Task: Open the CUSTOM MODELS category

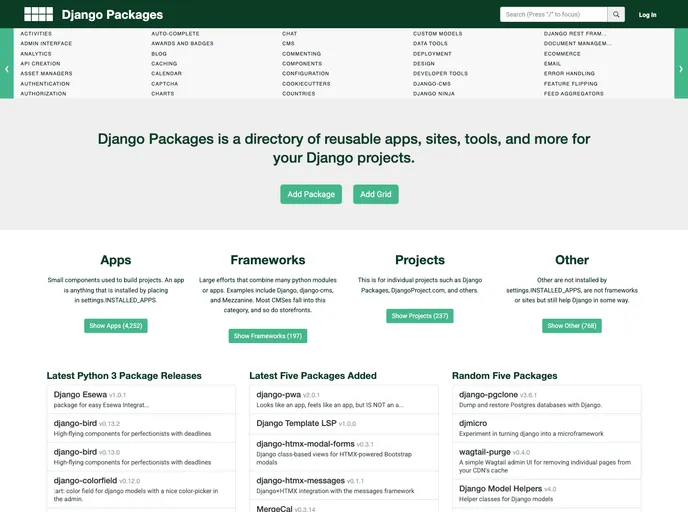Action: pyautogui.click(x=437, y=33)
